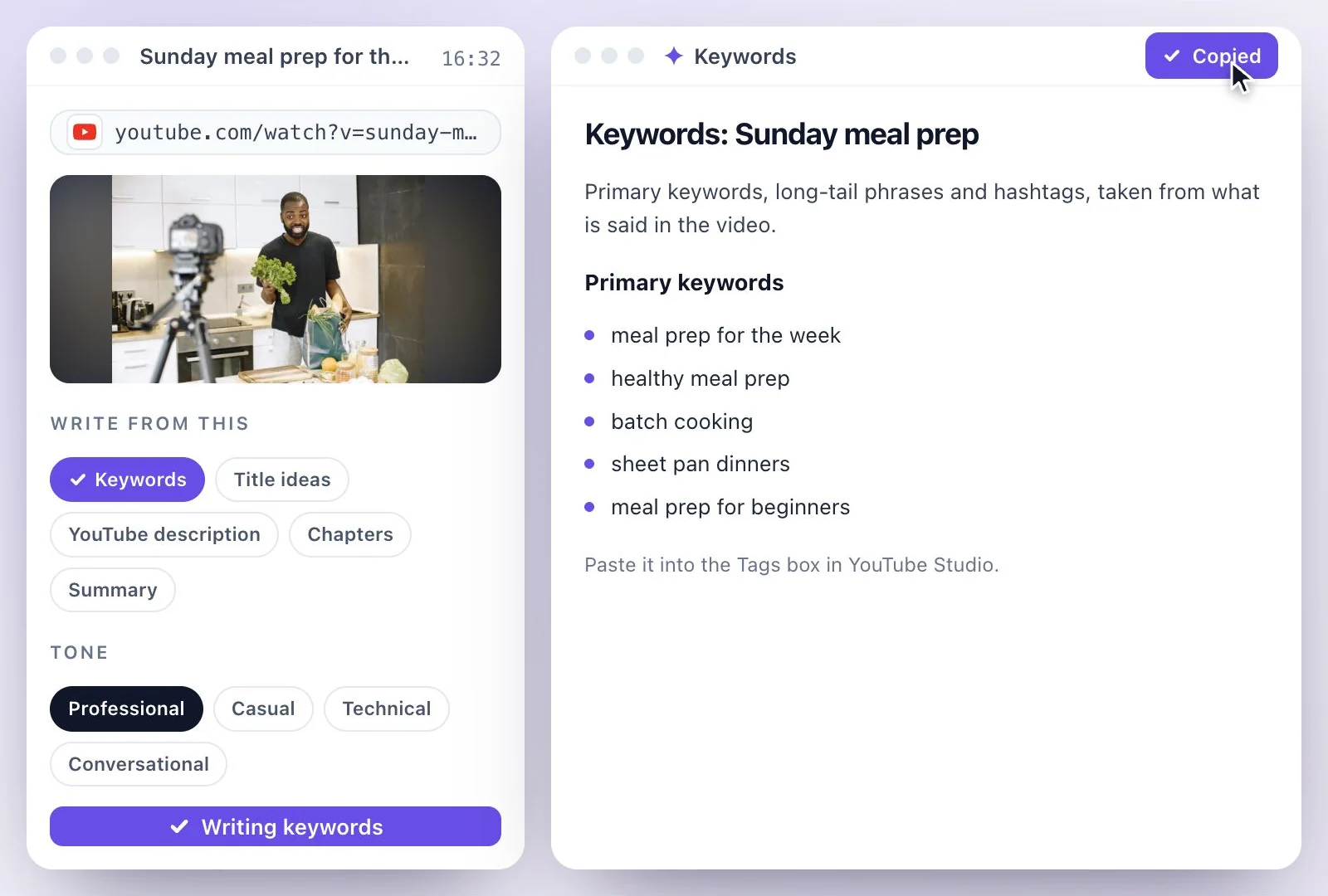Select keyword 'meal prep for the week'

[x=725, y=335]
